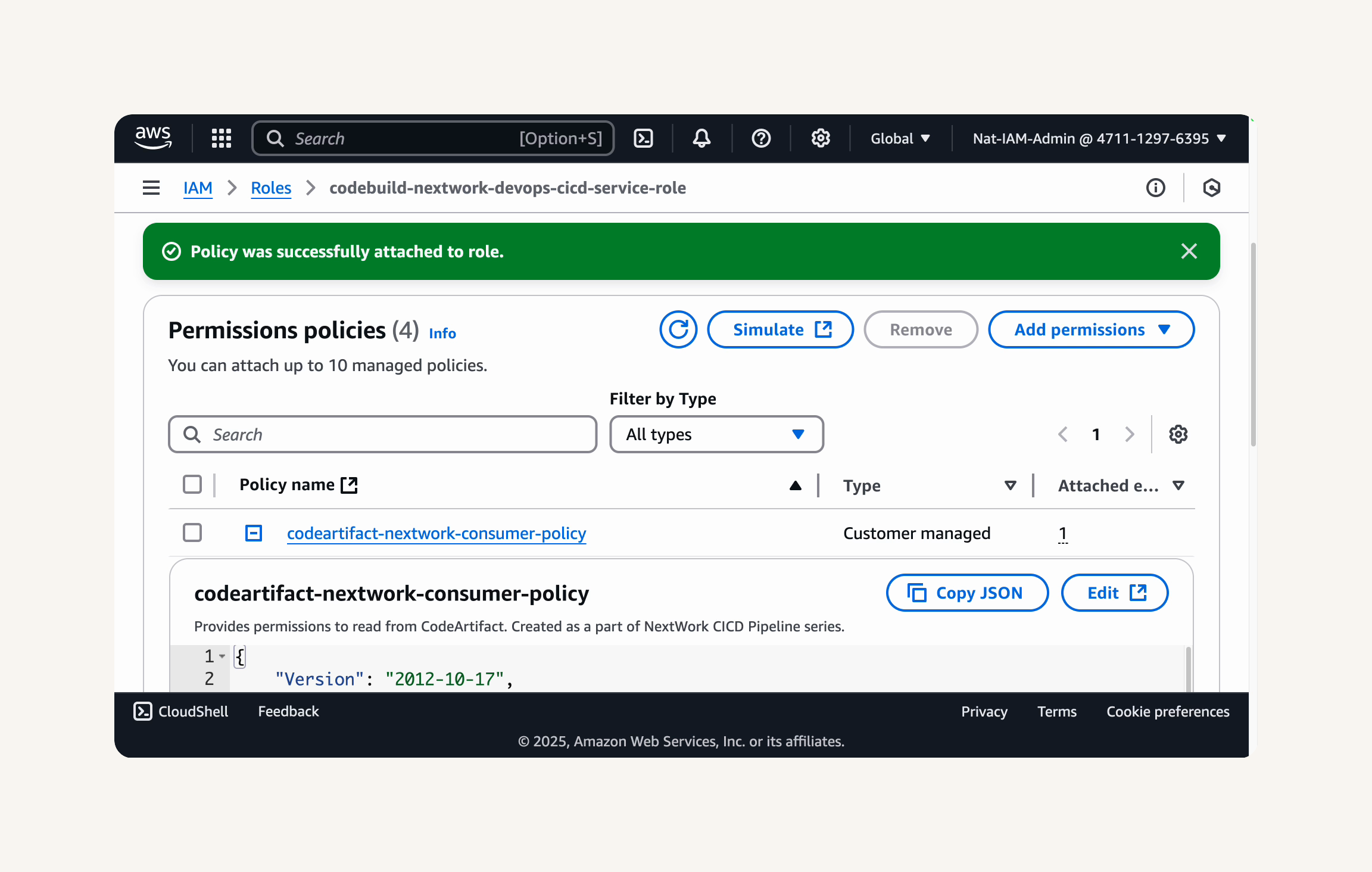Image resolution: width=1372 pixels, height=872 pixels.
Task: Select all policies with the header checkbox
Action: click(192, 484)
